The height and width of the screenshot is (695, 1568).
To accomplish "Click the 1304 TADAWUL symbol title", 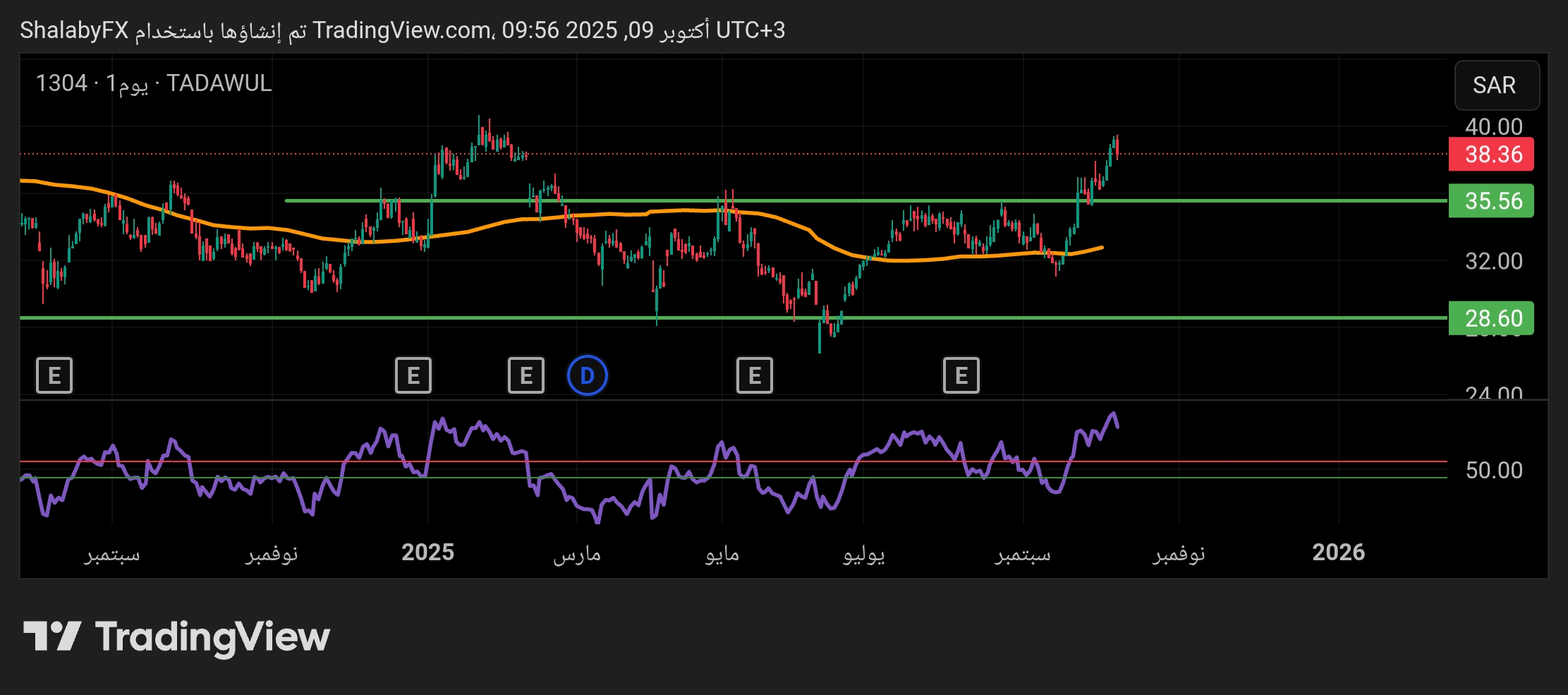I will 154,83.
